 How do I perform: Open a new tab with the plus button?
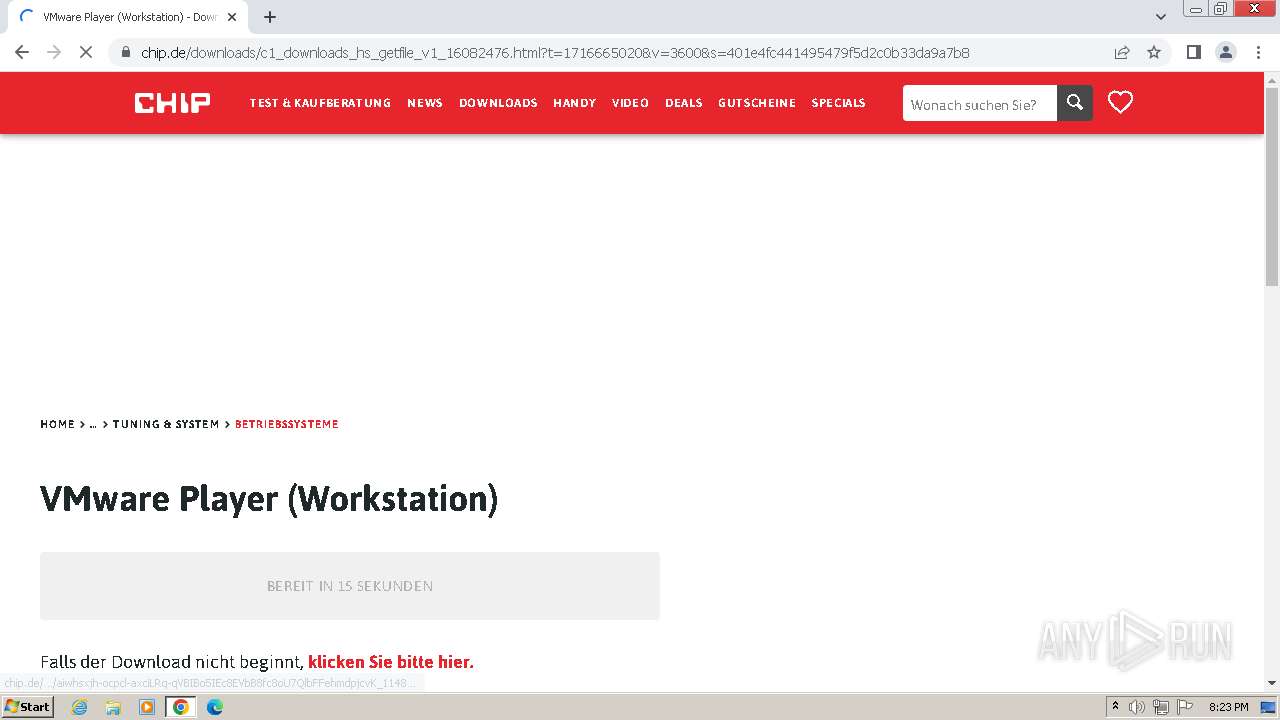[270, 17]
